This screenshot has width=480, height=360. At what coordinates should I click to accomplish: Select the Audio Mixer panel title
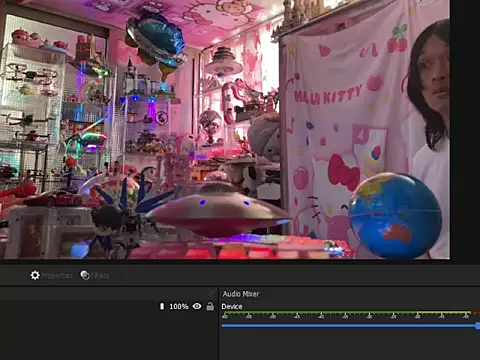(241, 294)
